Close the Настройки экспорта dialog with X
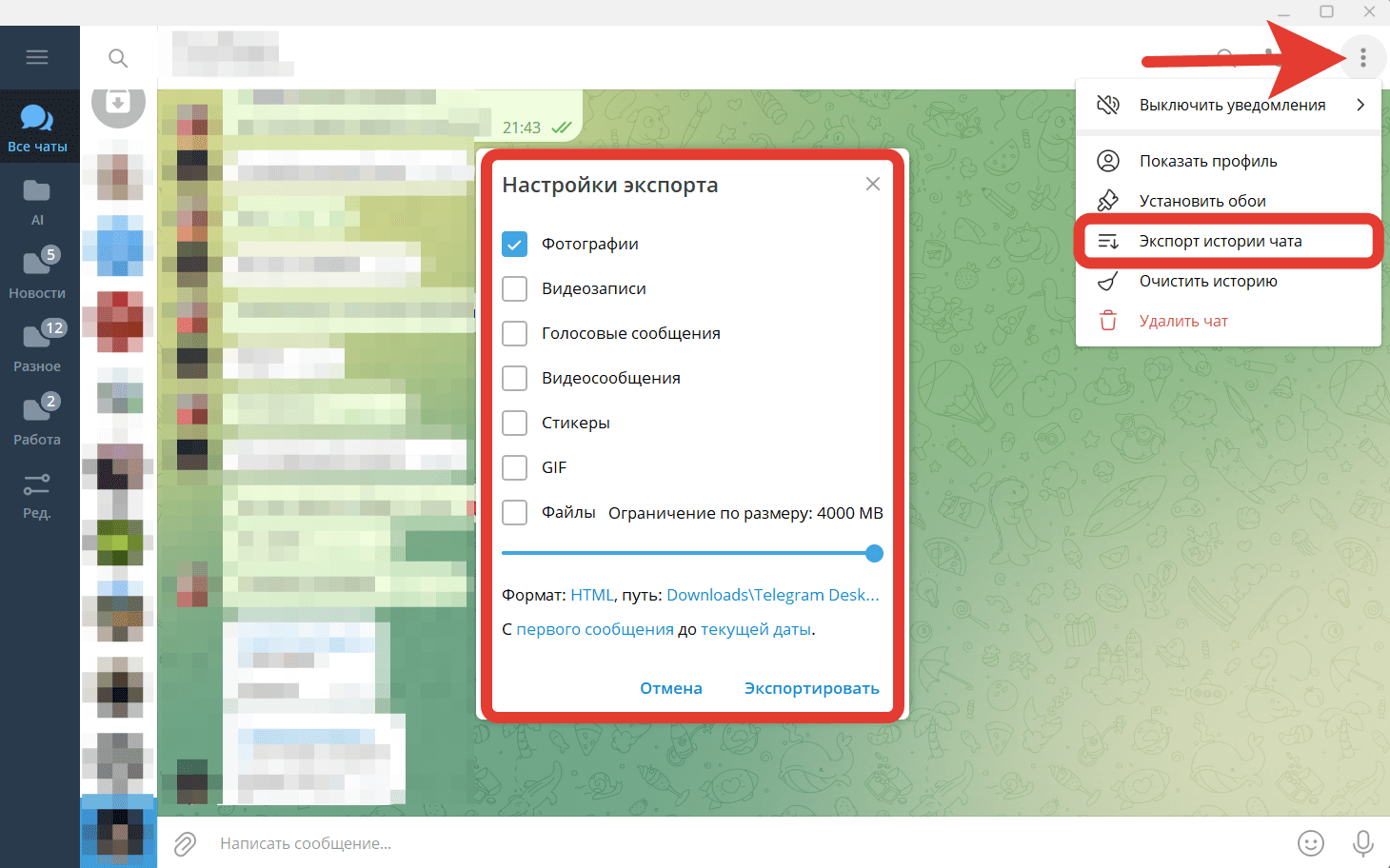The width and height of the screenshot is (1390, 868). coord(873,184)
